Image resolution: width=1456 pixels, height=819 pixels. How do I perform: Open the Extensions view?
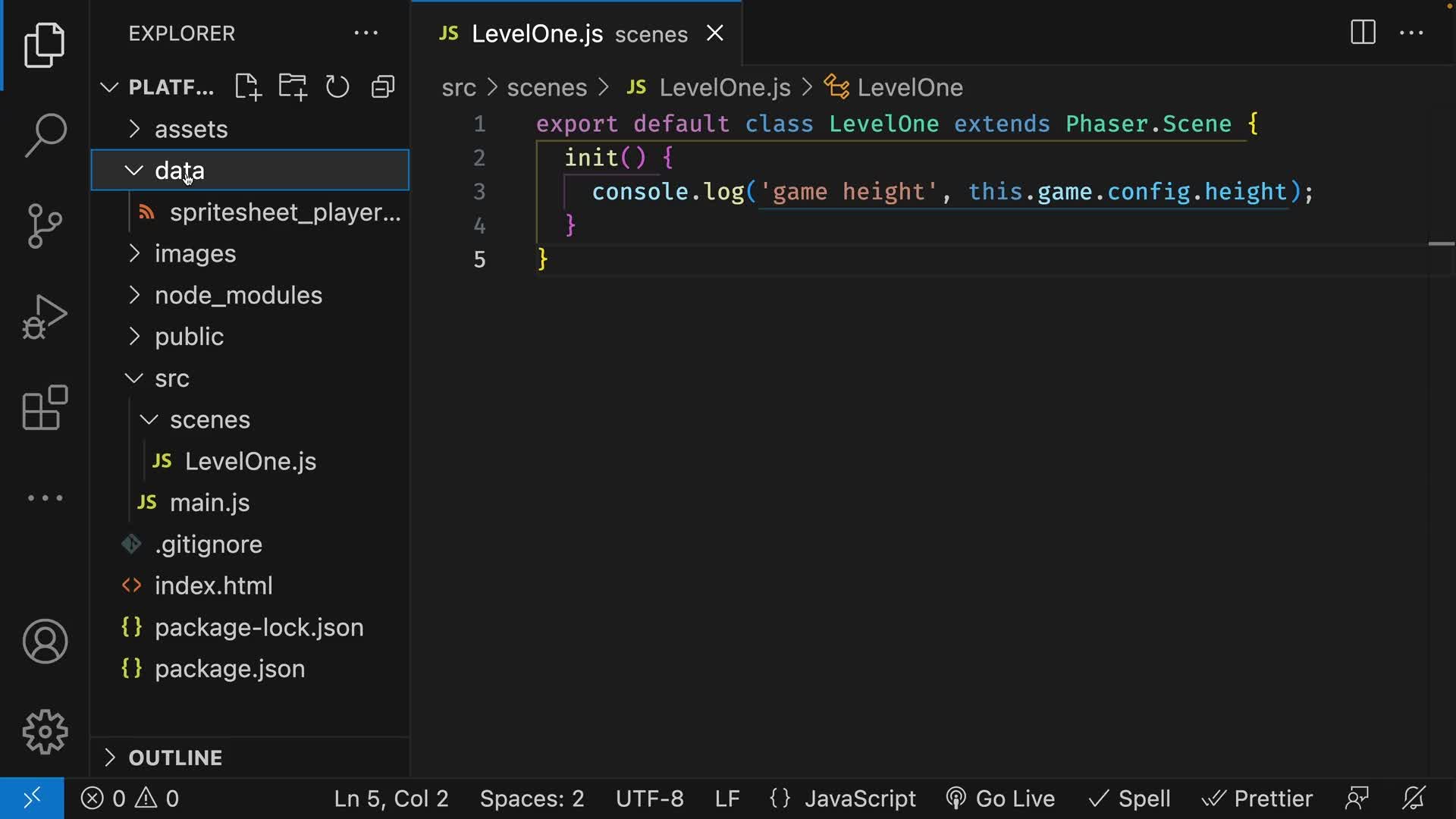45,408
